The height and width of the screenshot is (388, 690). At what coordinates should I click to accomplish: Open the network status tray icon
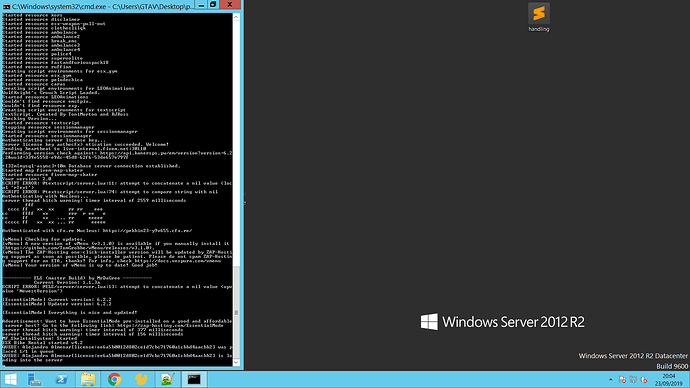coord(633,379)
